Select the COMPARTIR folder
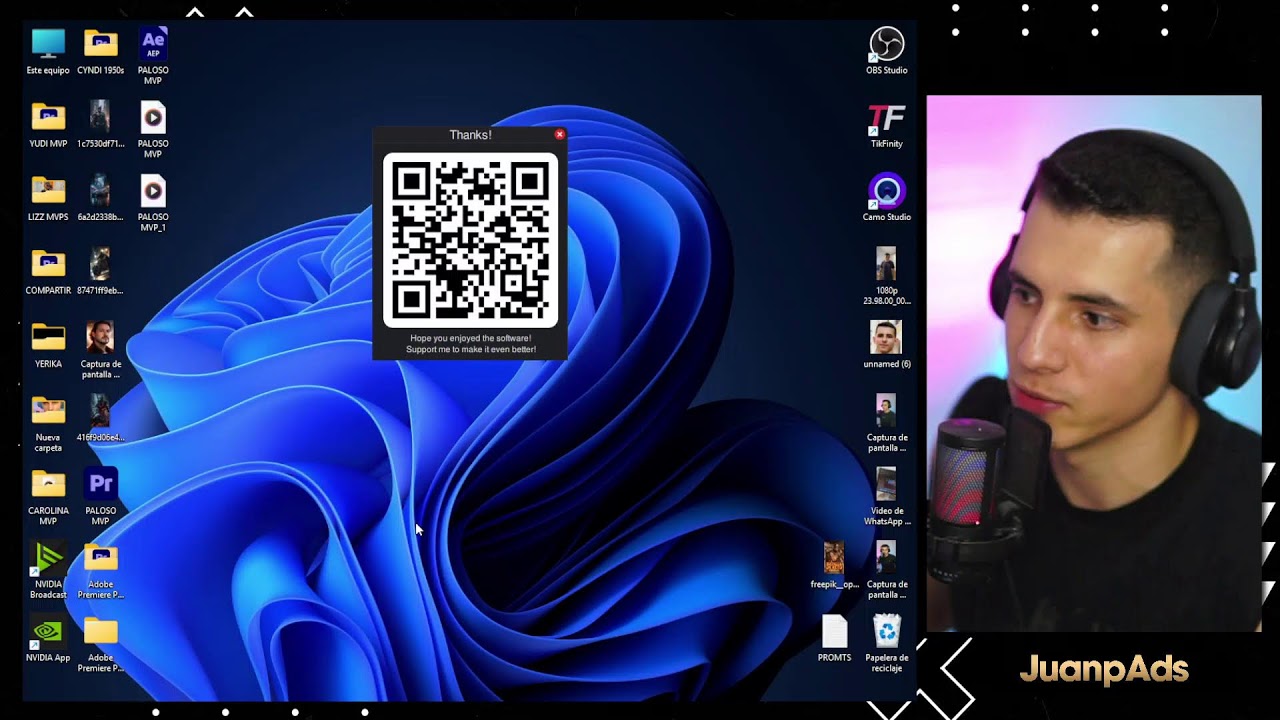Viewport: 1280px width, 720px height. click(48, 272)
